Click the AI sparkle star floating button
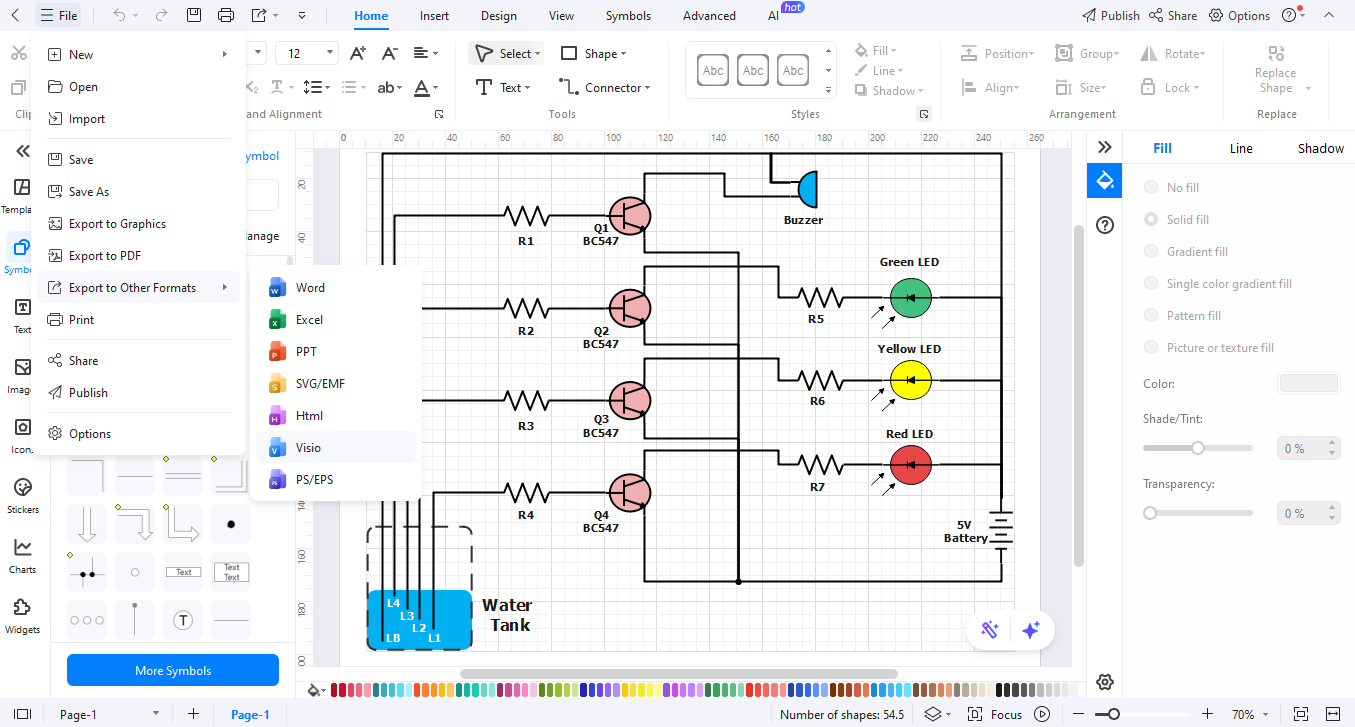 1031,630
